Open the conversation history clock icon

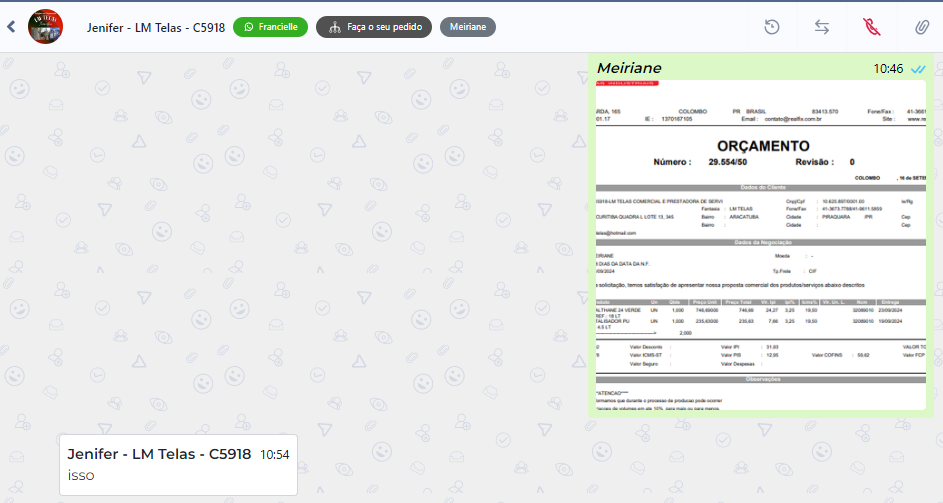pos(772,27)
